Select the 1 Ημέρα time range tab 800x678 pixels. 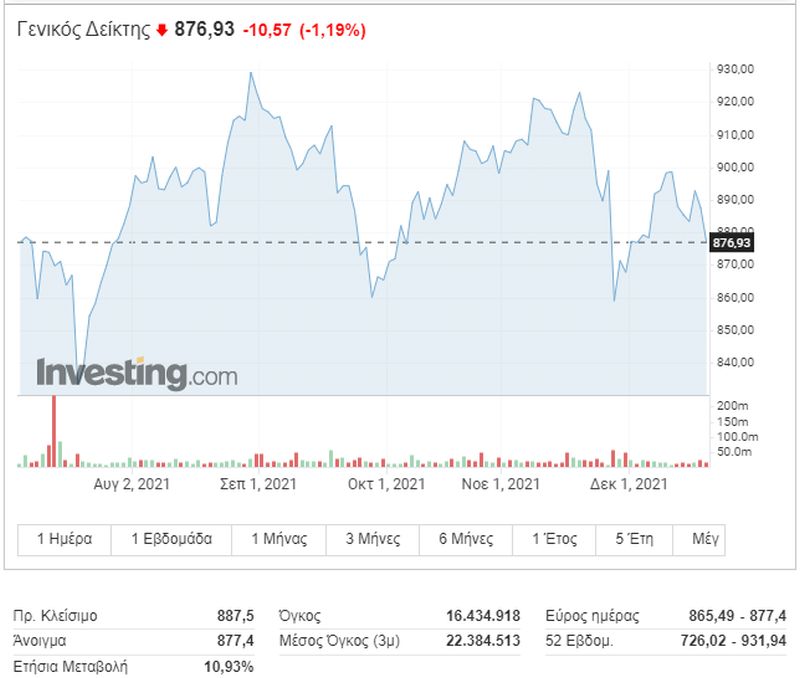64,539
